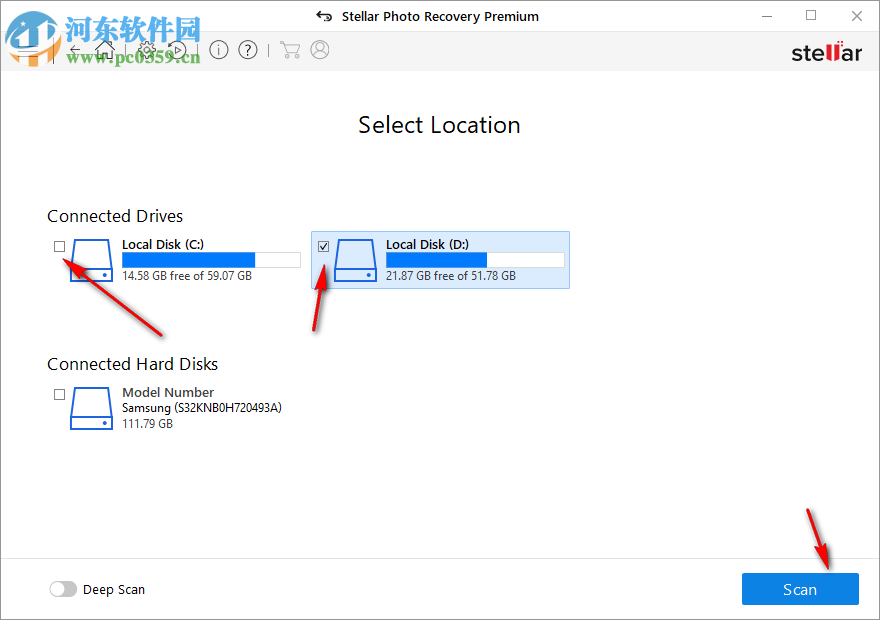Image resolution: width=880 pixels, height=620 pixels.
Task: Click the account profile icon
Action: (x=320, y=49)
